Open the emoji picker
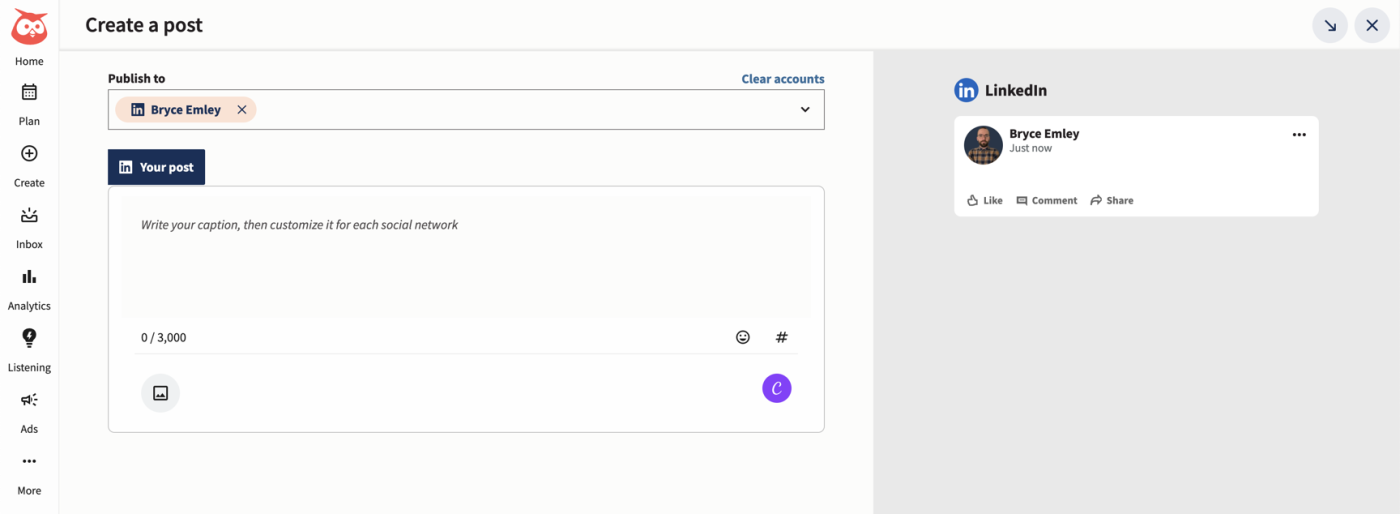This screenshot has height=514, width=1400. click(743, 337)
